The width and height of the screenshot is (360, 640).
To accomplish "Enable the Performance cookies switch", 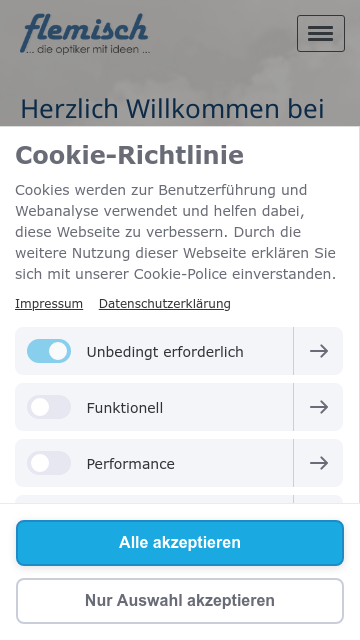I will 49,463.
